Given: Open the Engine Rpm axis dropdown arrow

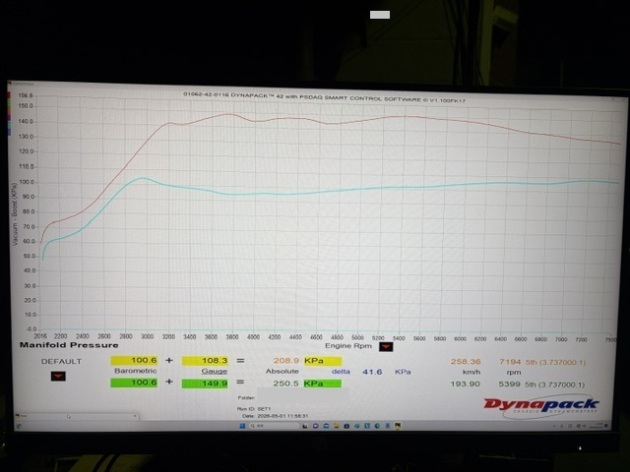Looking at the screenshot, I should [386, 346].
